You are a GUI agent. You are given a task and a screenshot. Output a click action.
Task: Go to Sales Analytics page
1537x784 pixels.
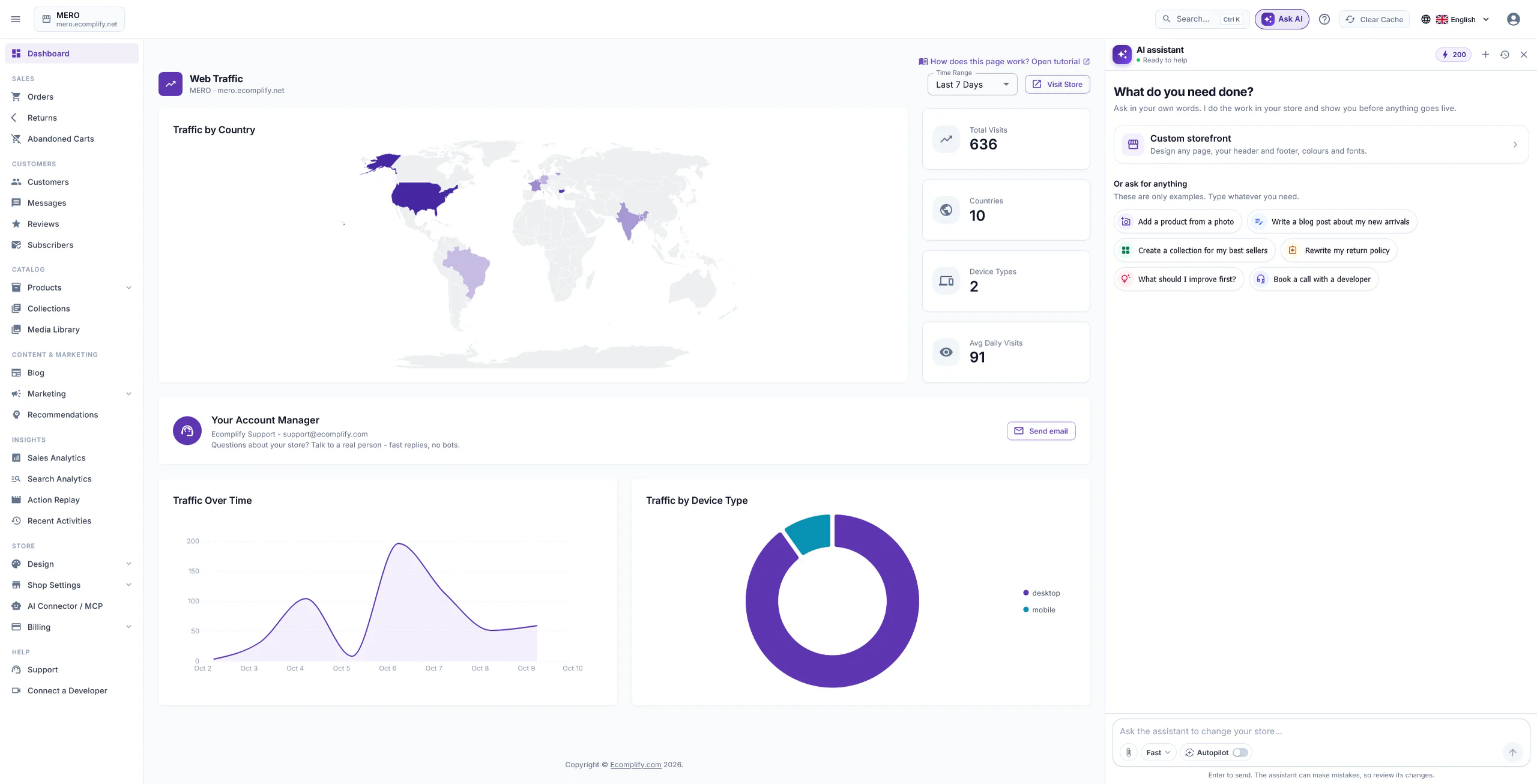pos(71,457)
